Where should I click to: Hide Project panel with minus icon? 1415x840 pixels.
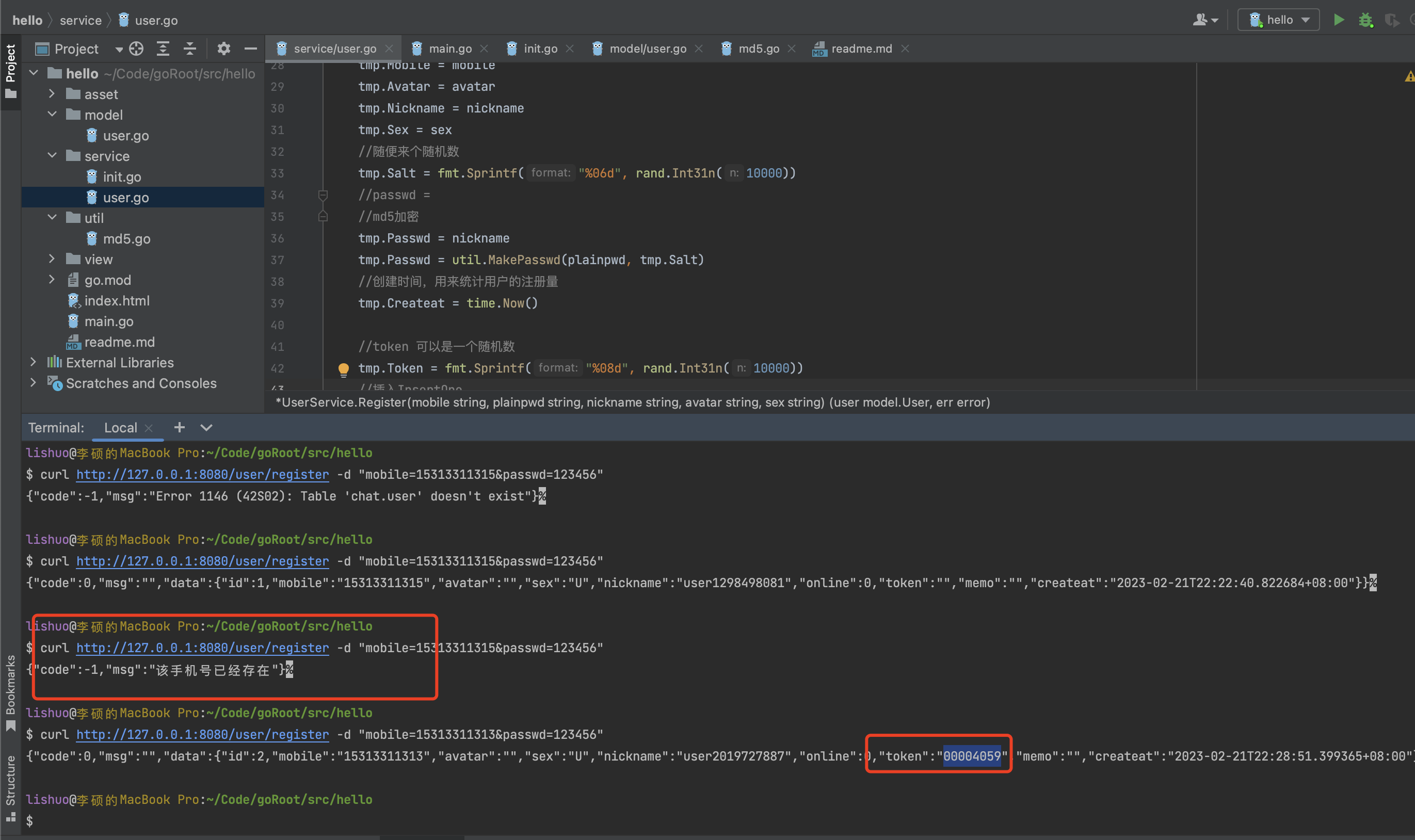250,49
